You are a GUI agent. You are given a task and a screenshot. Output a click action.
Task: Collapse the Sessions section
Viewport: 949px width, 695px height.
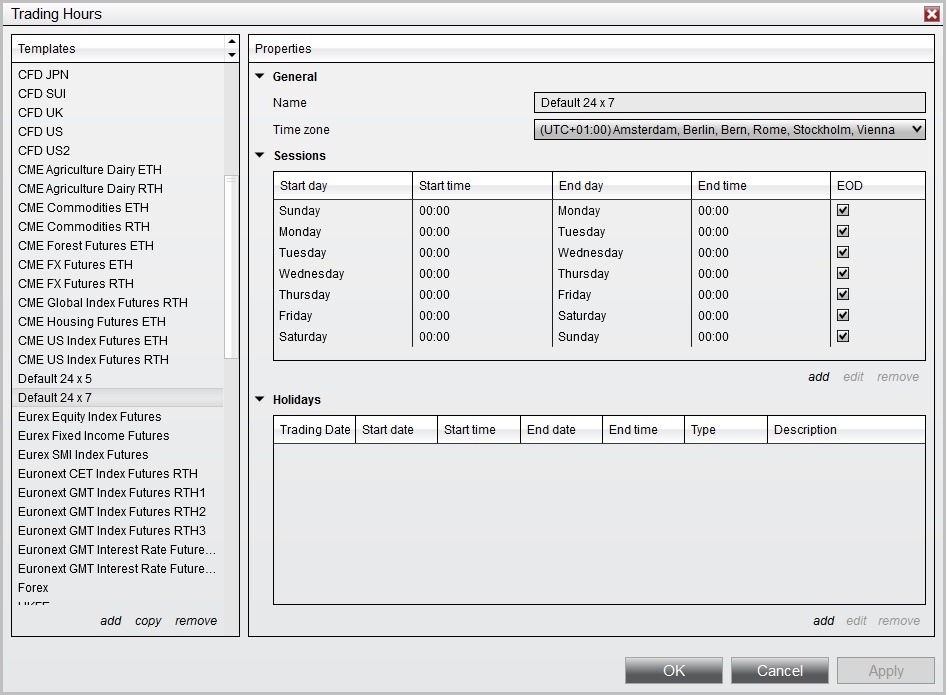tap(260, 156)
